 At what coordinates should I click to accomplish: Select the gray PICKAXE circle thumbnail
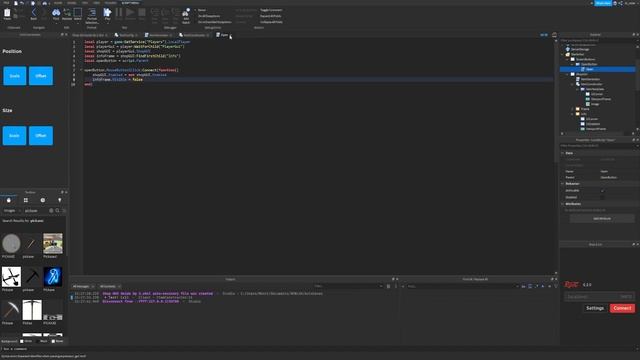pos(11,244)
